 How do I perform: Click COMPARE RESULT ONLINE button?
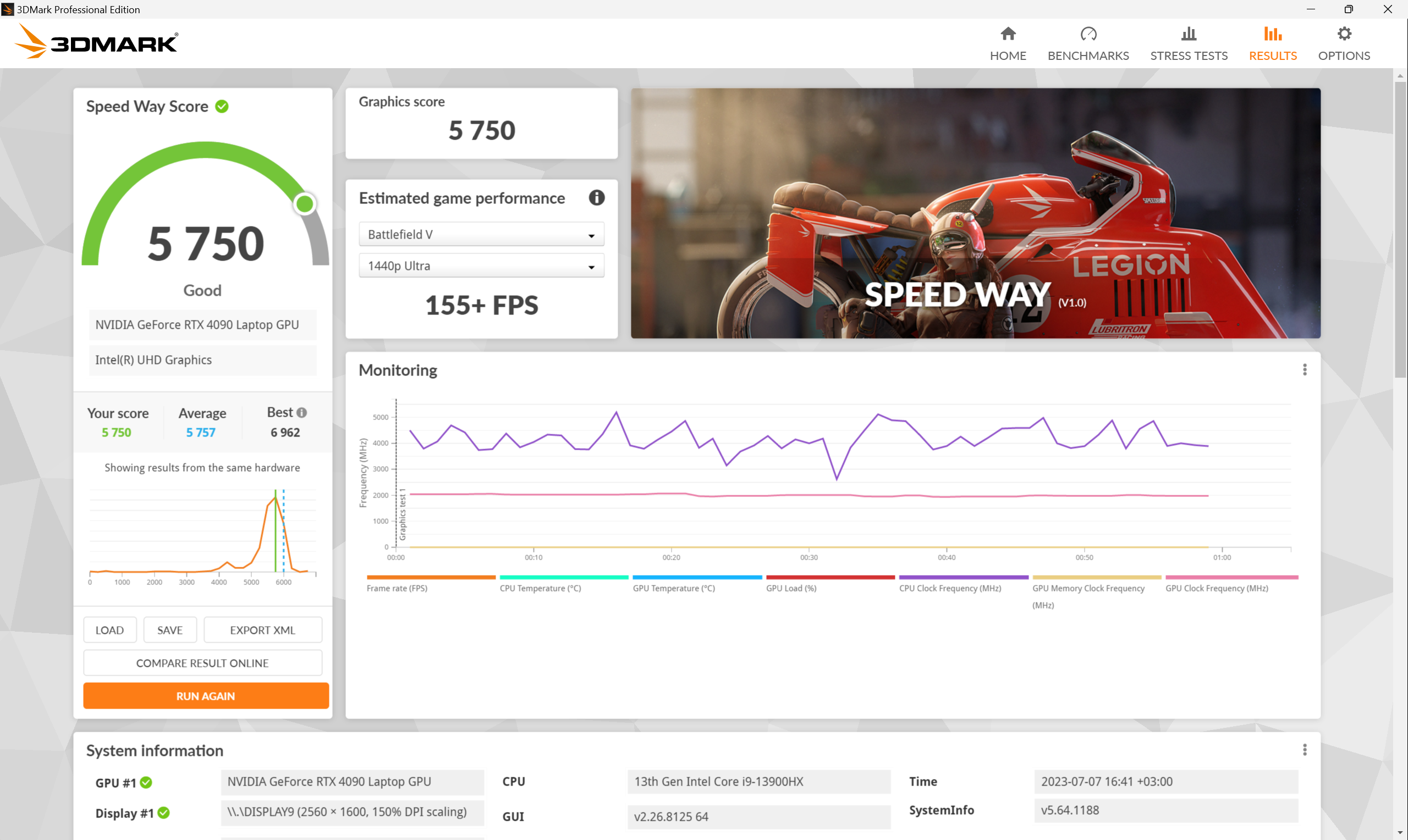[x=203, y=663]
